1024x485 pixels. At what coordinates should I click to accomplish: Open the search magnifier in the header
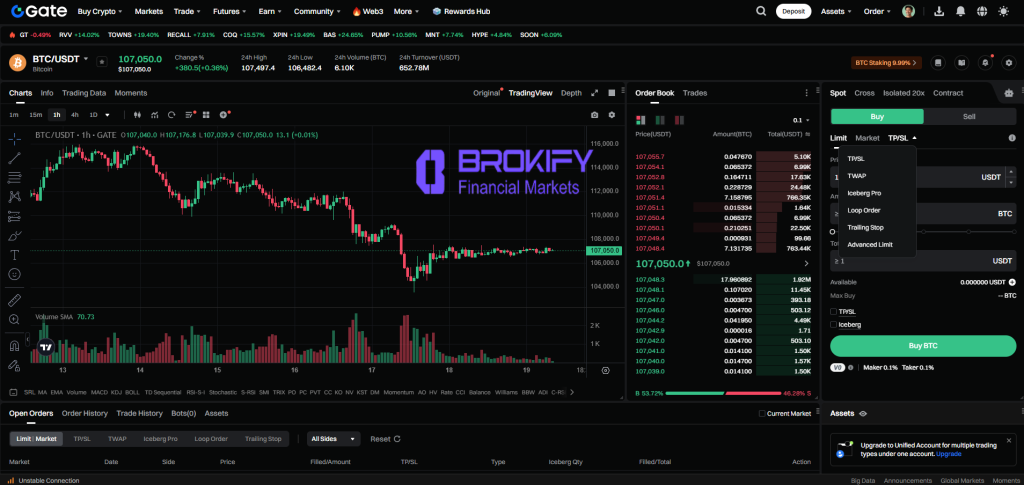tap(761, 11)
